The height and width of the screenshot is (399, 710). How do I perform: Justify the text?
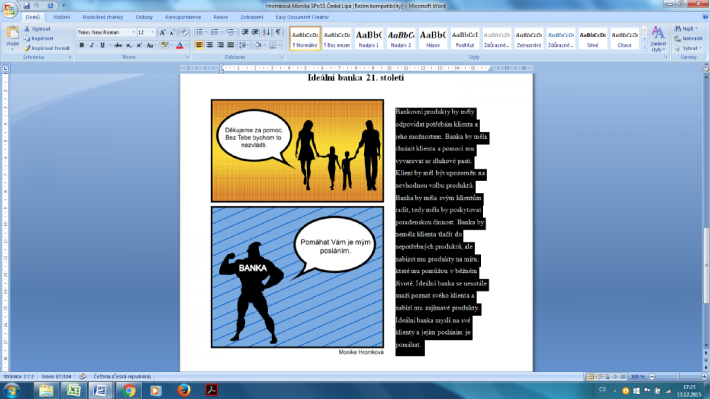[230, 45]
